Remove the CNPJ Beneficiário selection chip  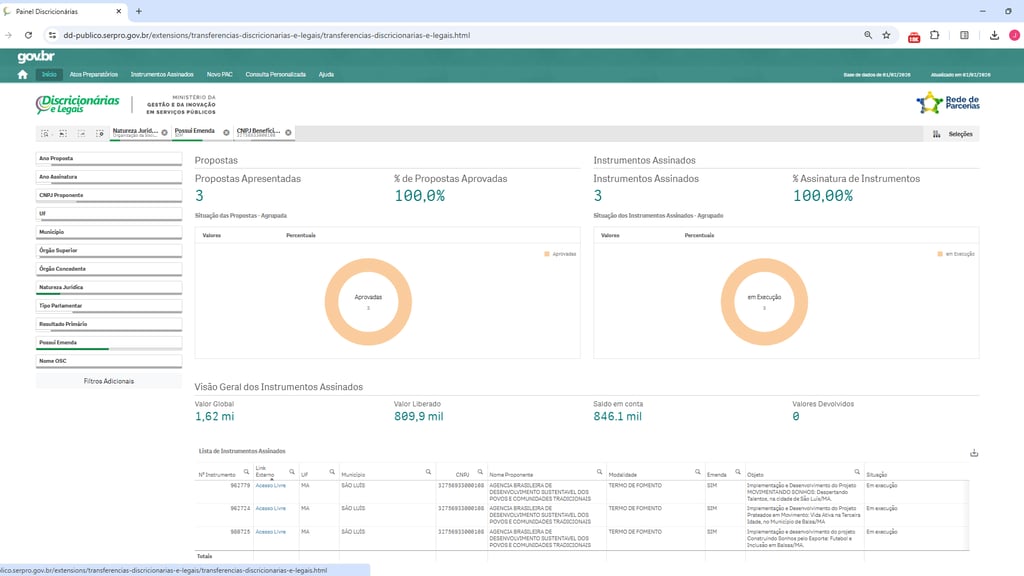point(288,132)
